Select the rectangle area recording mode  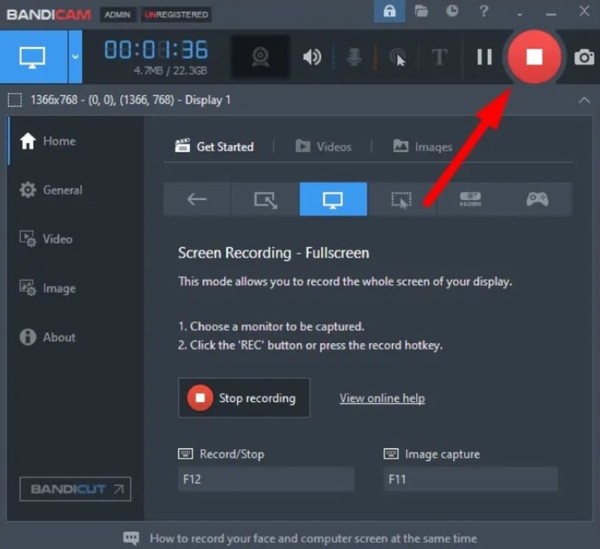pyautogui.click(x=265, y=199)
